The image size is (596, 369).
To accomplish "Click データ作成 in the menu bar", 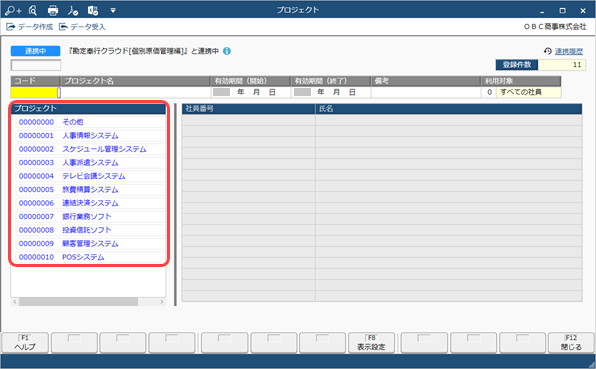I will (x=30, y=27).
